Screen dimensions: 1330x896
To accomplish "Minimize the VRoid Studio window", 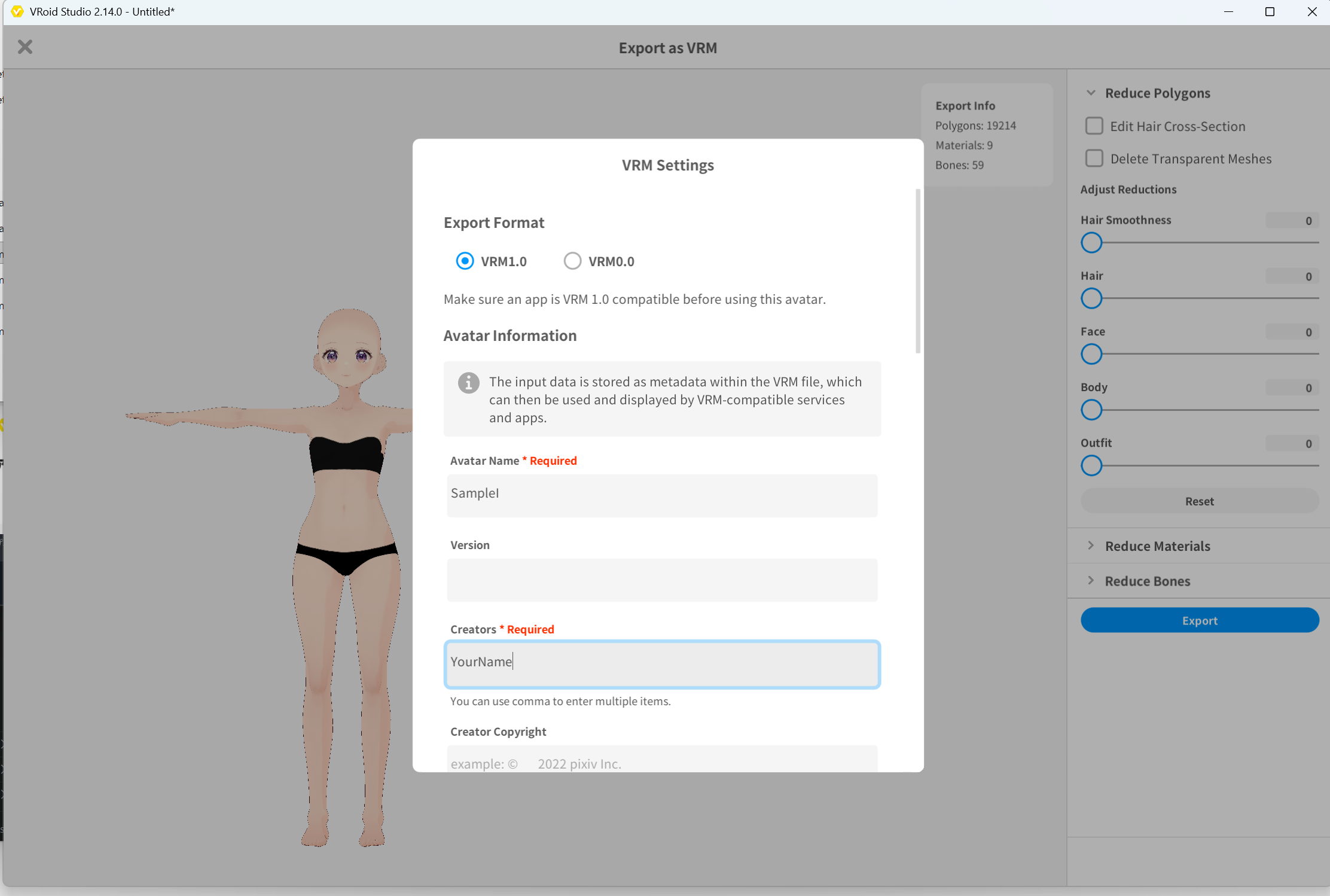I will click(1228, 12).
